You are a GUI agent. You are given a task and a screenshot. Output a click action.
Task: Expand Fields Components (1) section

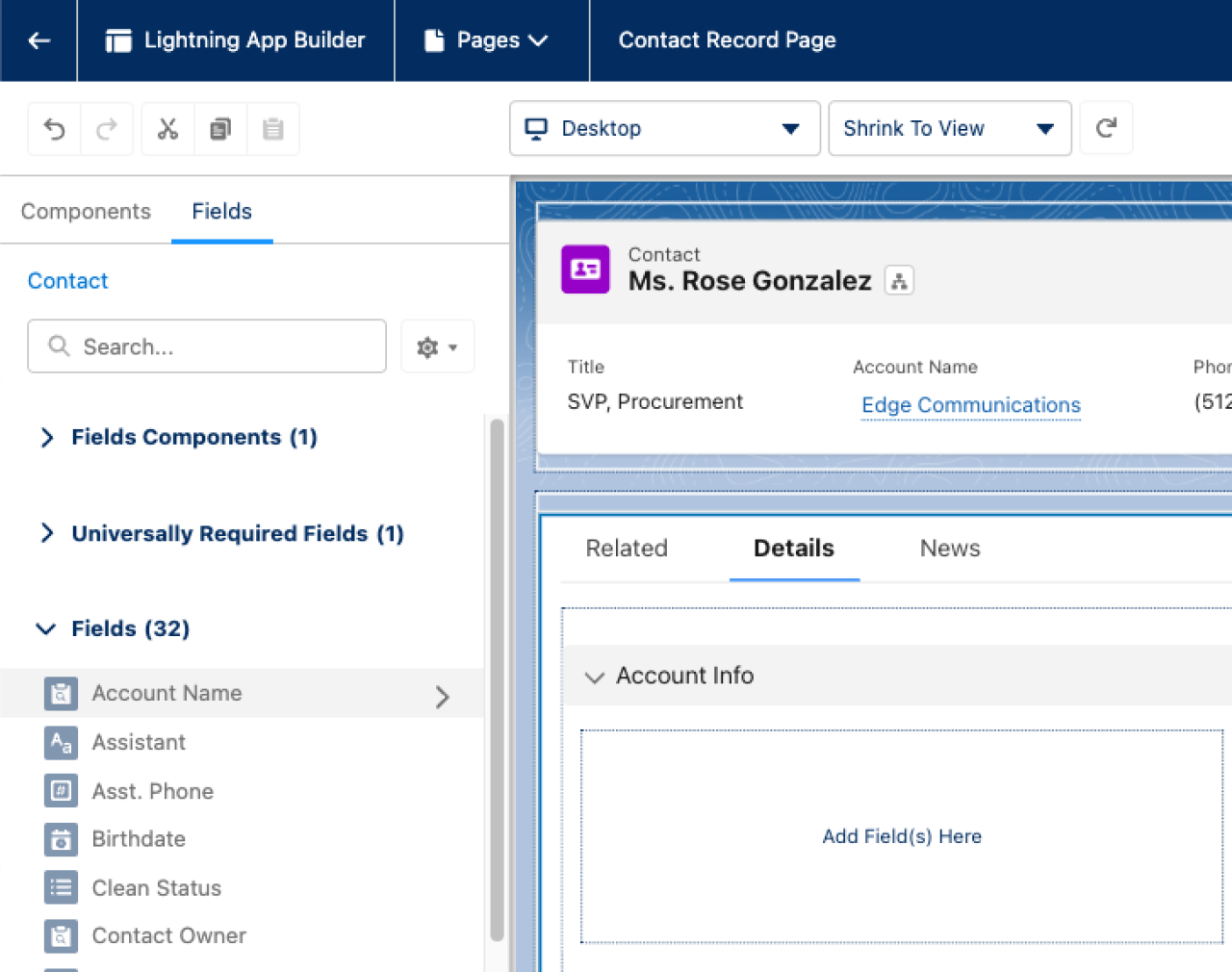click(x=46, y=438)
